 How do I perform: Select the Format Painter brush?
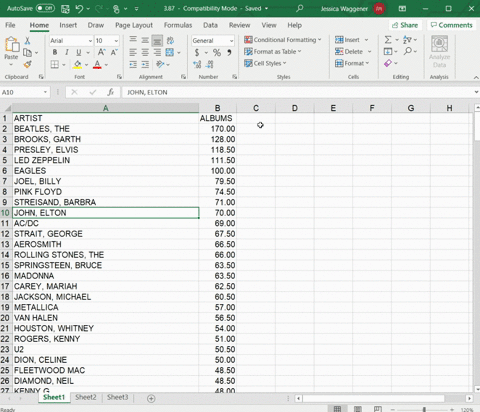click(x=27, y=64)
